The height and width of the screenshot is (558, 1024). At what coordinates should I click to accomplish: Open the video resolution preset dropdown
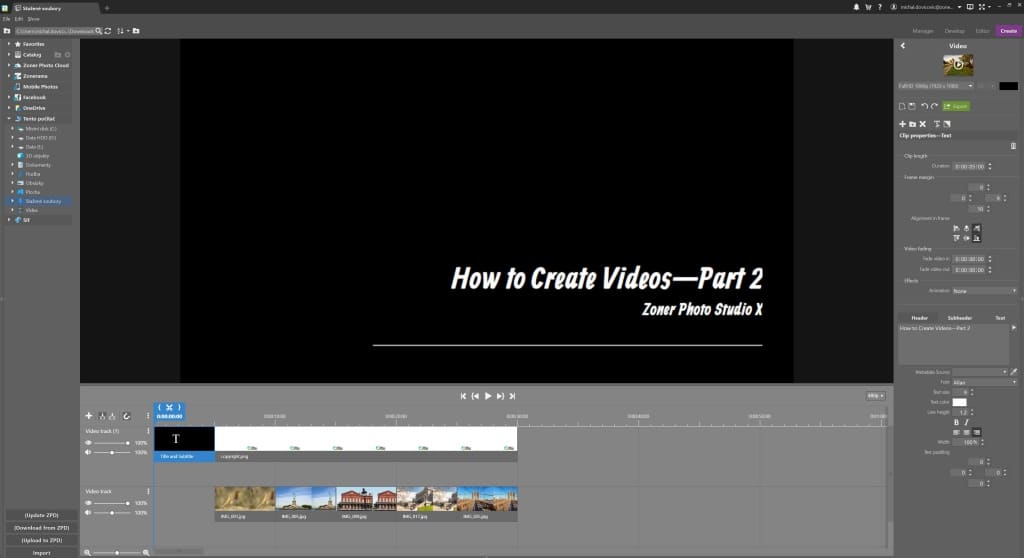[936, 86]
